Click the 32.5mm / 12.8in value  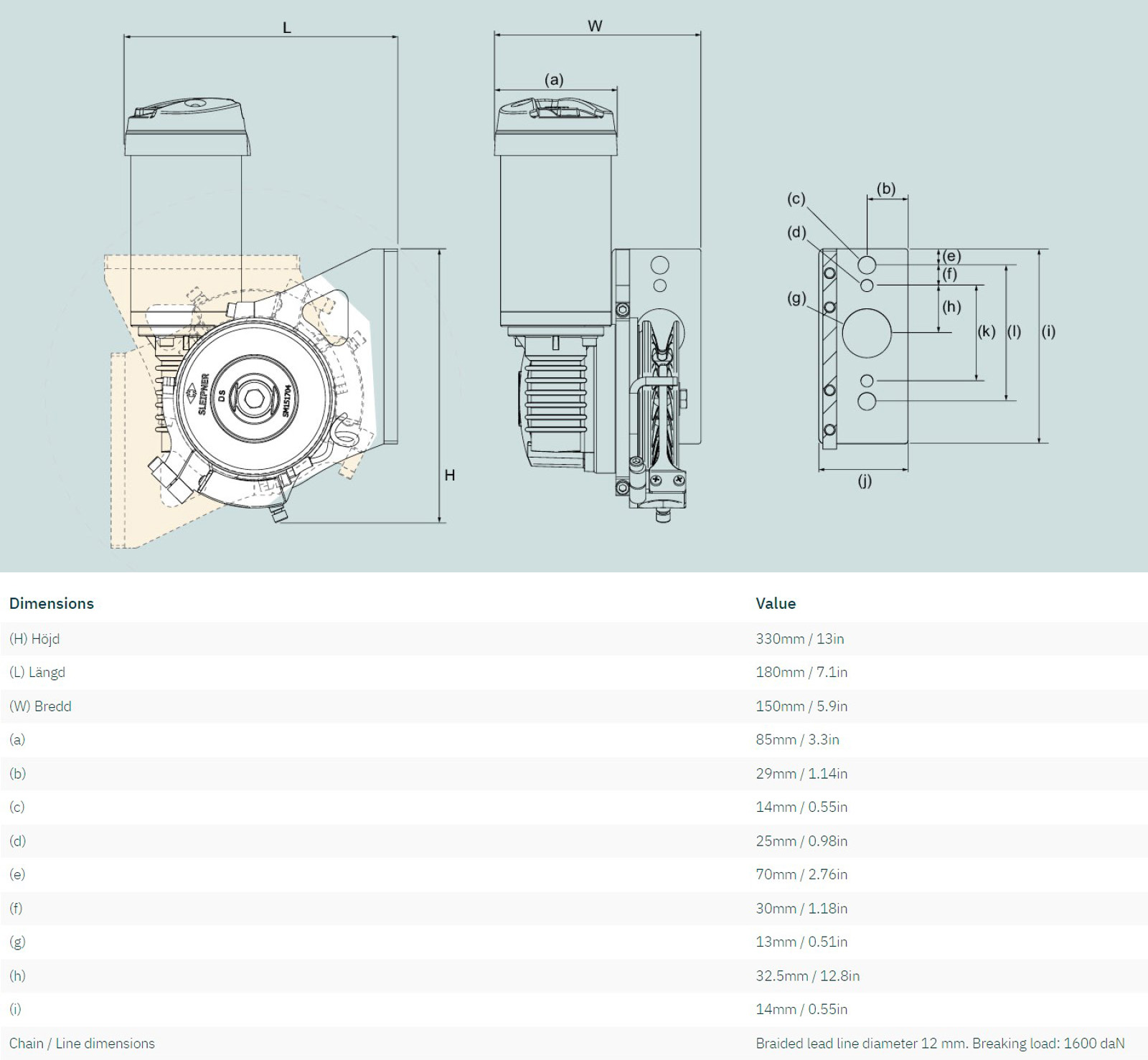[807, 975]
